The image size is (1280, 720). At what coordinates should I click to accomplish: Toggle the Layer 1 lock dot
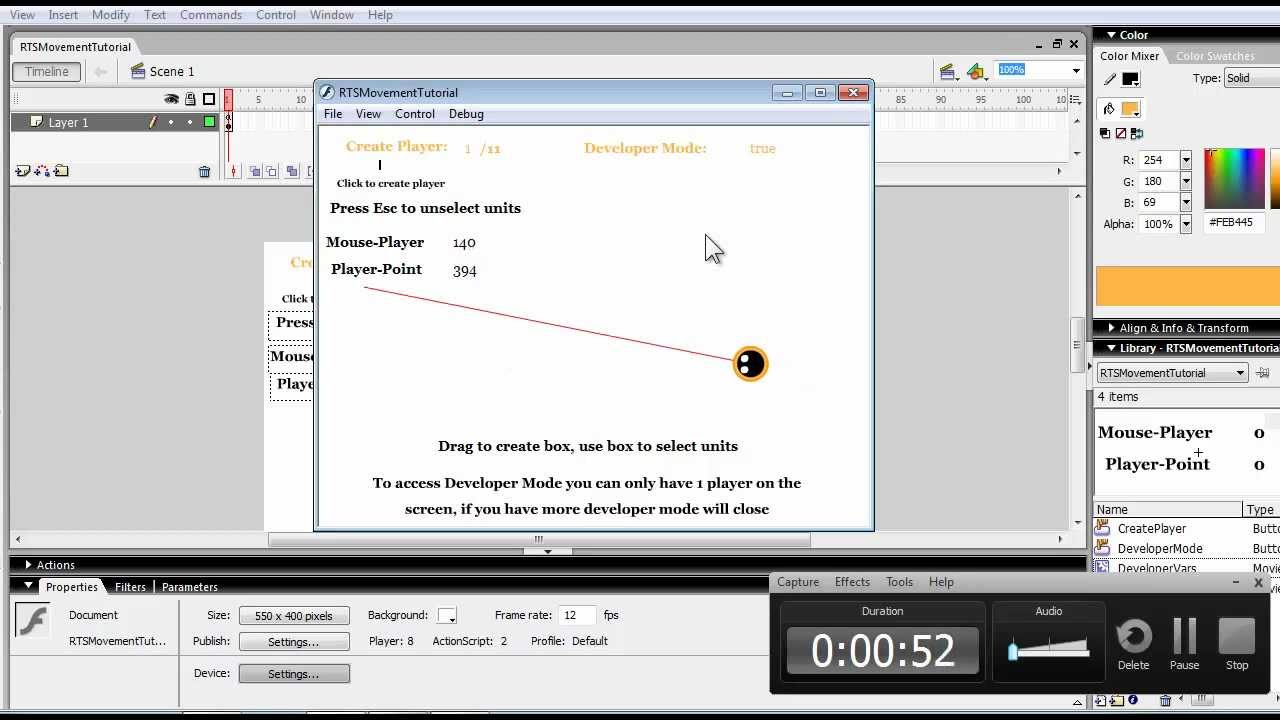click(190, 122)
